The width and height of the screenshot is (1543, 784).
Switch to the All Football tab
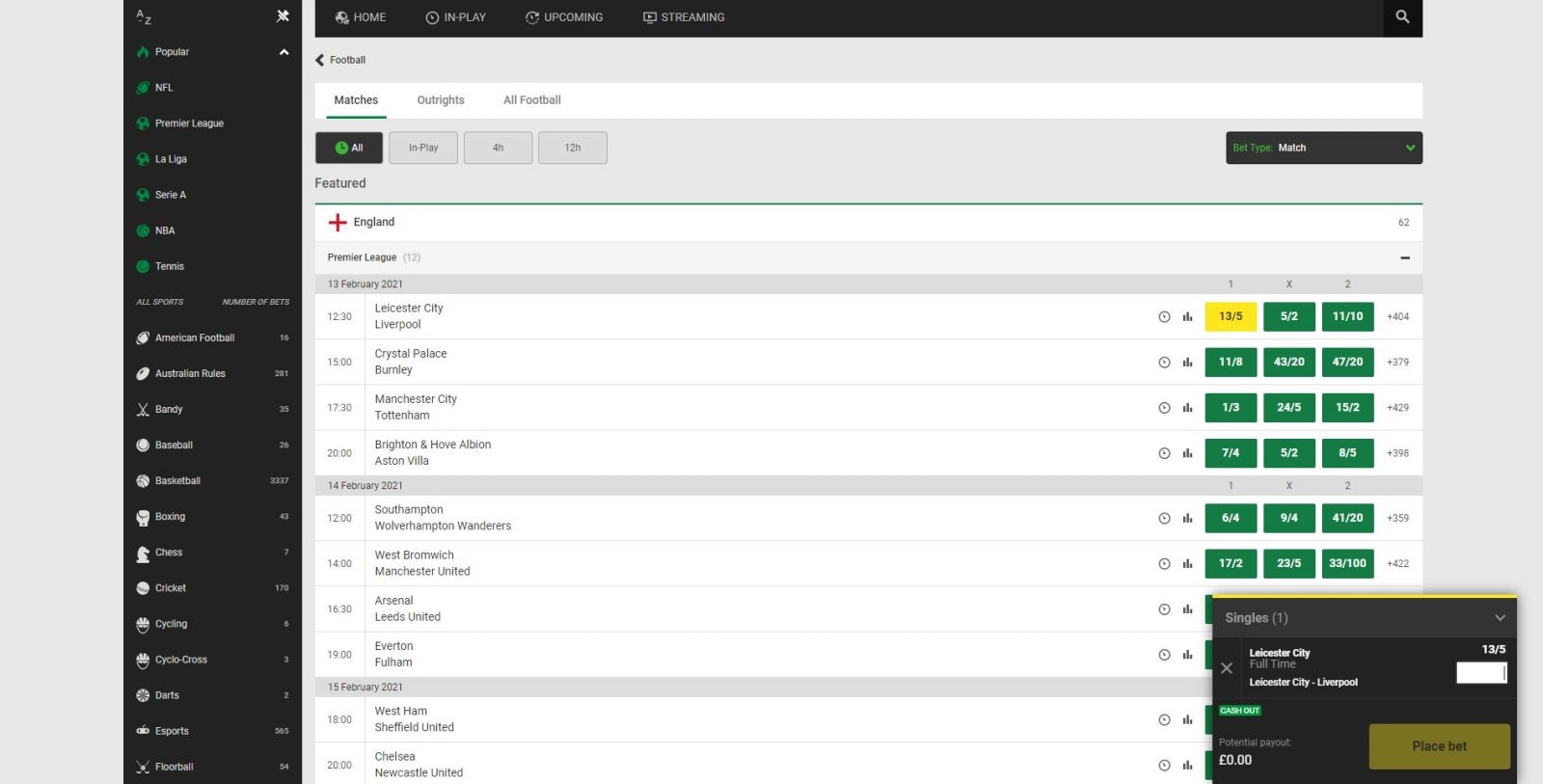pos(531,100)
